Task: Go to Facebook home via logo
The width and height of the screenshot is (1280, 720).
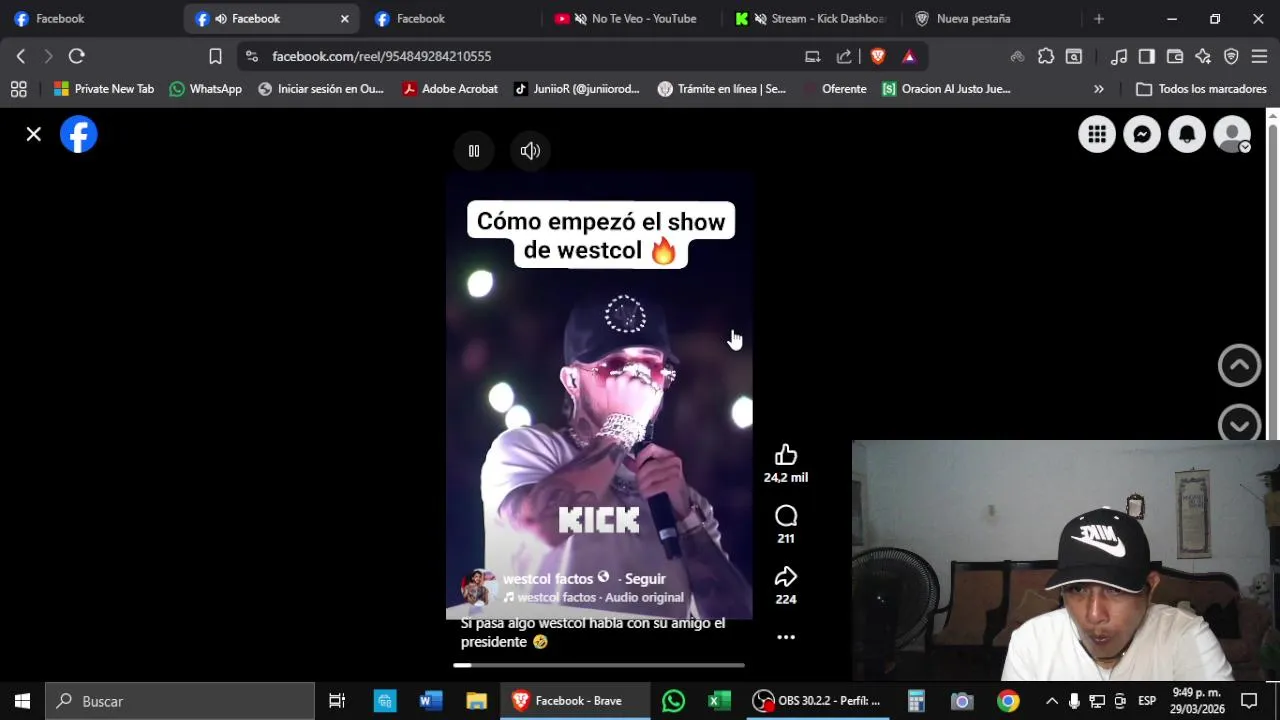Action: pos(79,134)
